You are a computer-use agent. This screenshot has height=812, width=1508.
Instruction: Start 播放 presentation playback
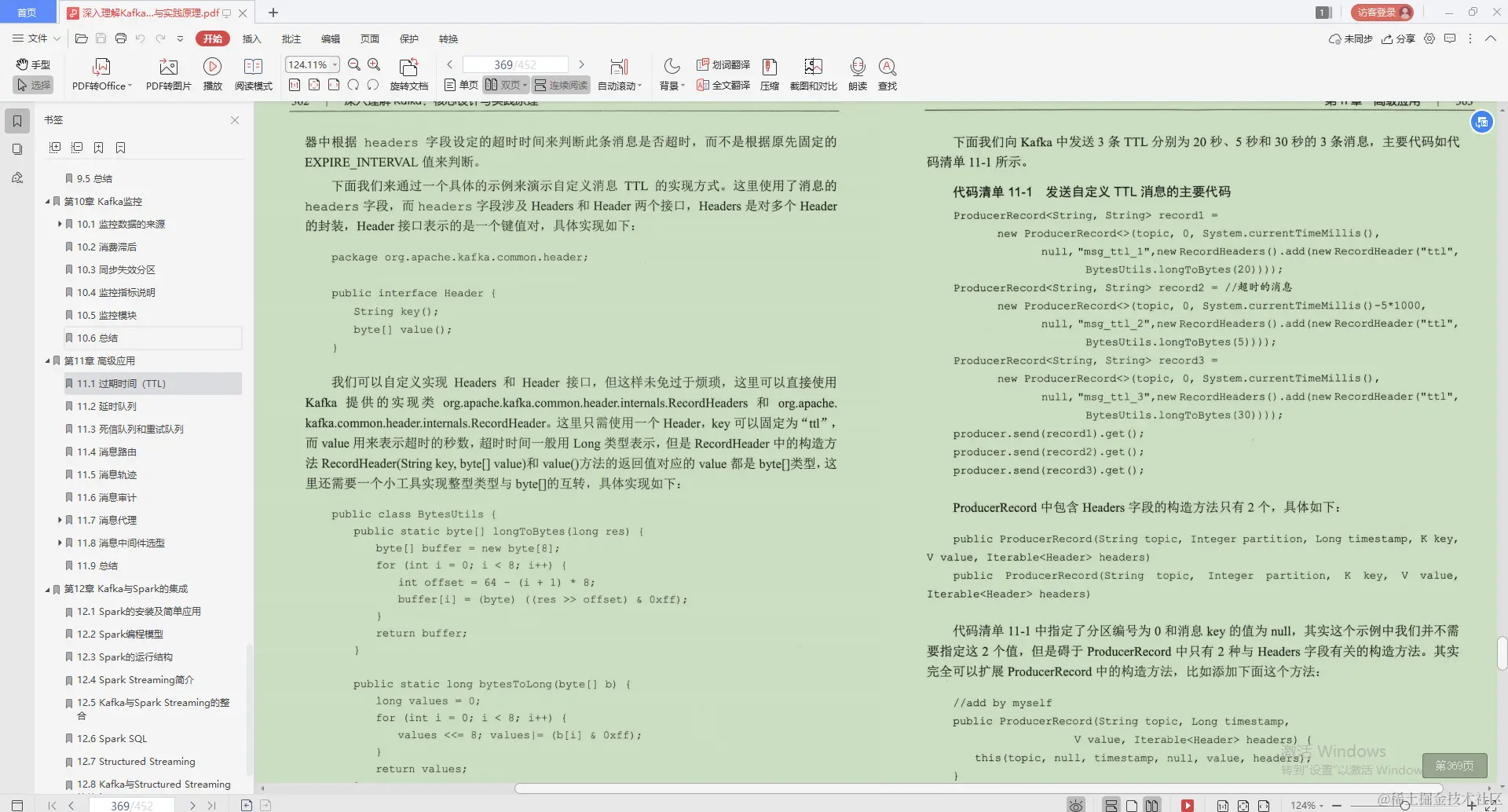click(x=213, y=75)
